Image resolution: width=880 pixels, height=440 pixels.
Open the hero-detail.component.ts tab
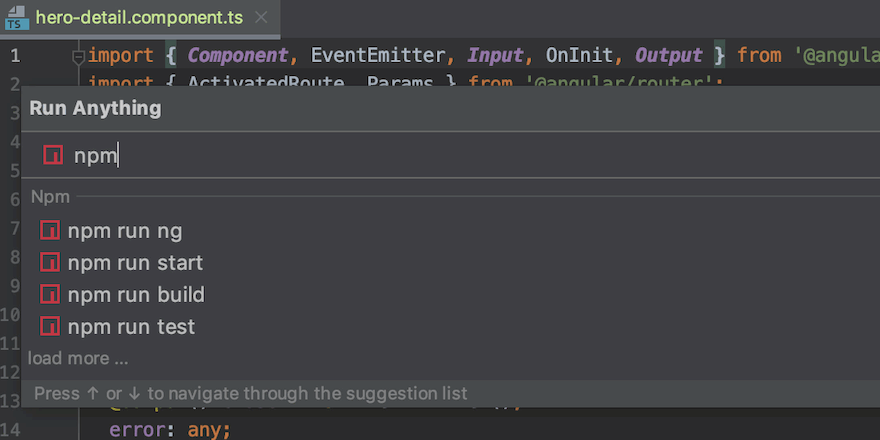click(139, 18)
